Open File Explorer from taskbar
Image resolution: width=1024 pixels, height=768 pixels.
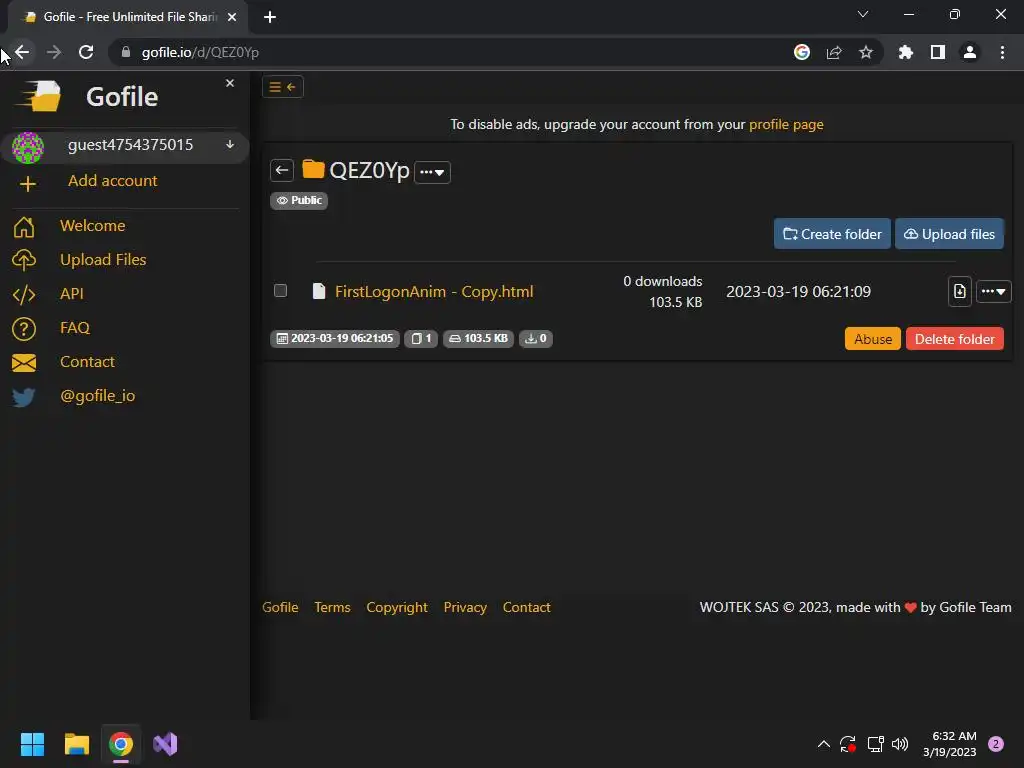[76, 744]
